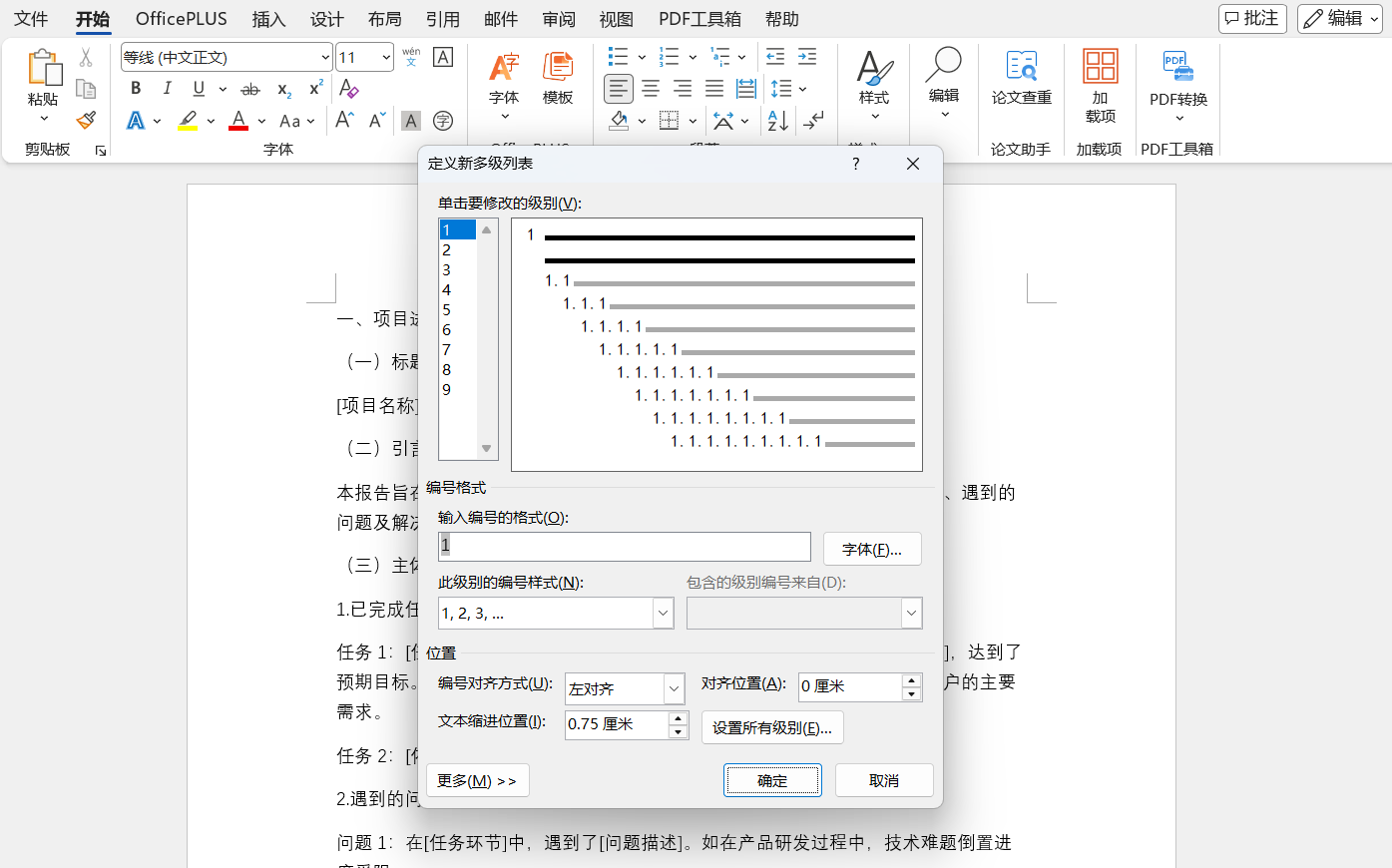Screen dimensions: 1392x868
Task: Open the Change Case Aa menu
Action: [x=296, y=121]
